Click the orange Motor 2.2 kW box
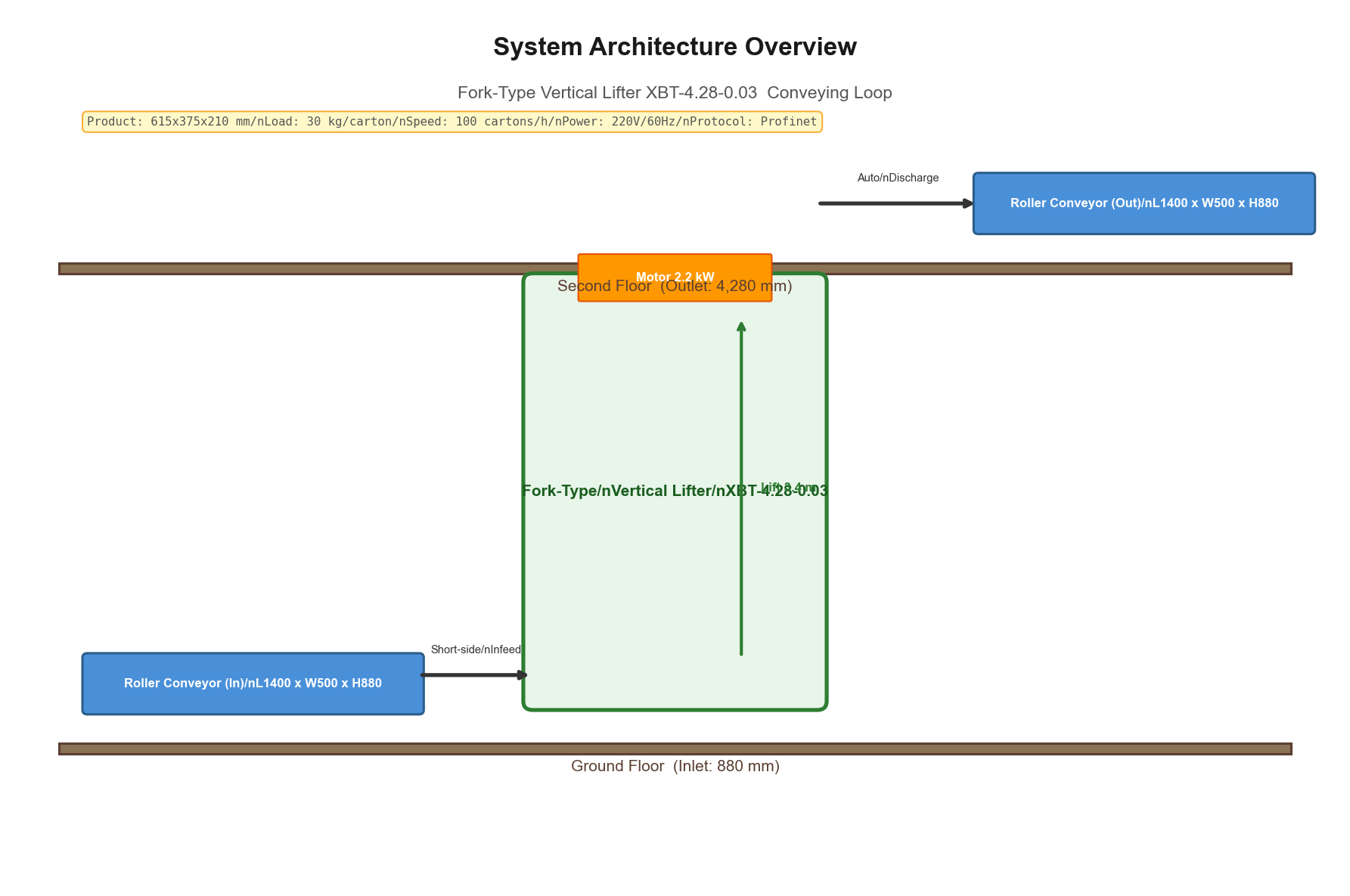 675,277
